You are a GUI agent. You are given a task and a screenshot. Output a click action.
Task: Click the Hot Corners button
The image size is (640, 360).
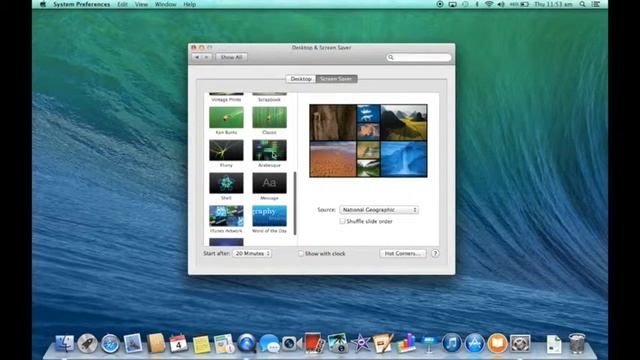pyautogui.click(x=402, y=253)
